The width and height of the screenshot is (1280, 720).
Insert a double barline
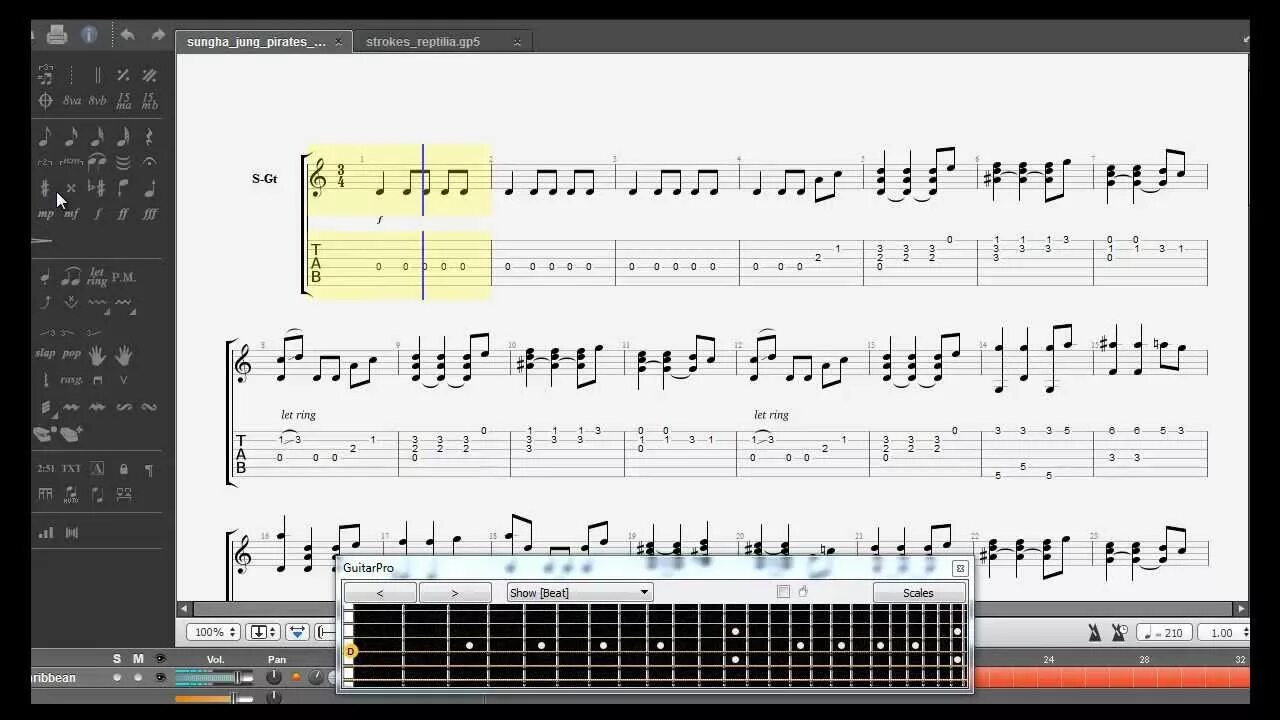97,75
